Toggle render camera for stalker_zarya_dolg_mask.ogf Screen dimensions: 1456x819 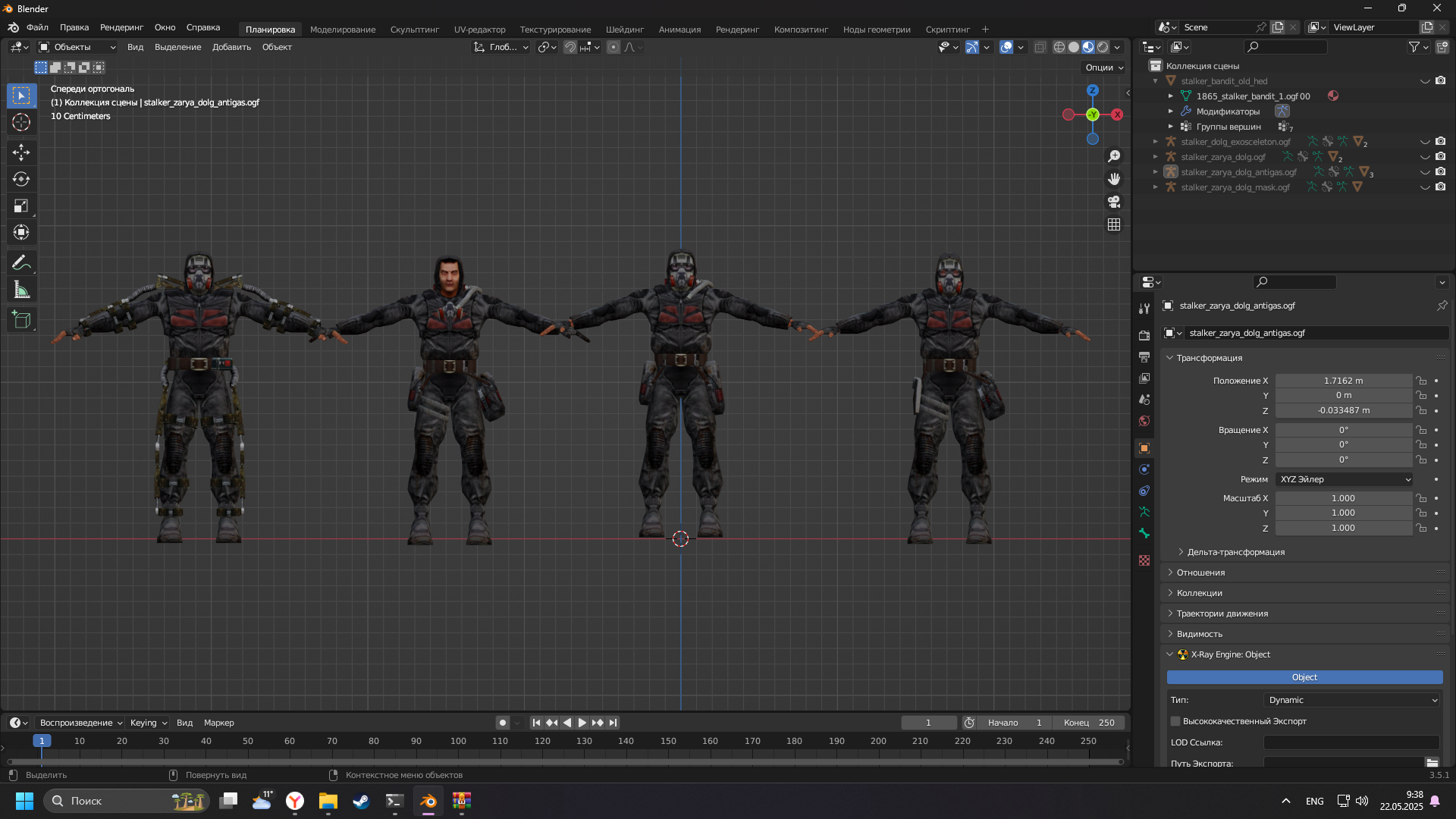[x=1441, y=187]
